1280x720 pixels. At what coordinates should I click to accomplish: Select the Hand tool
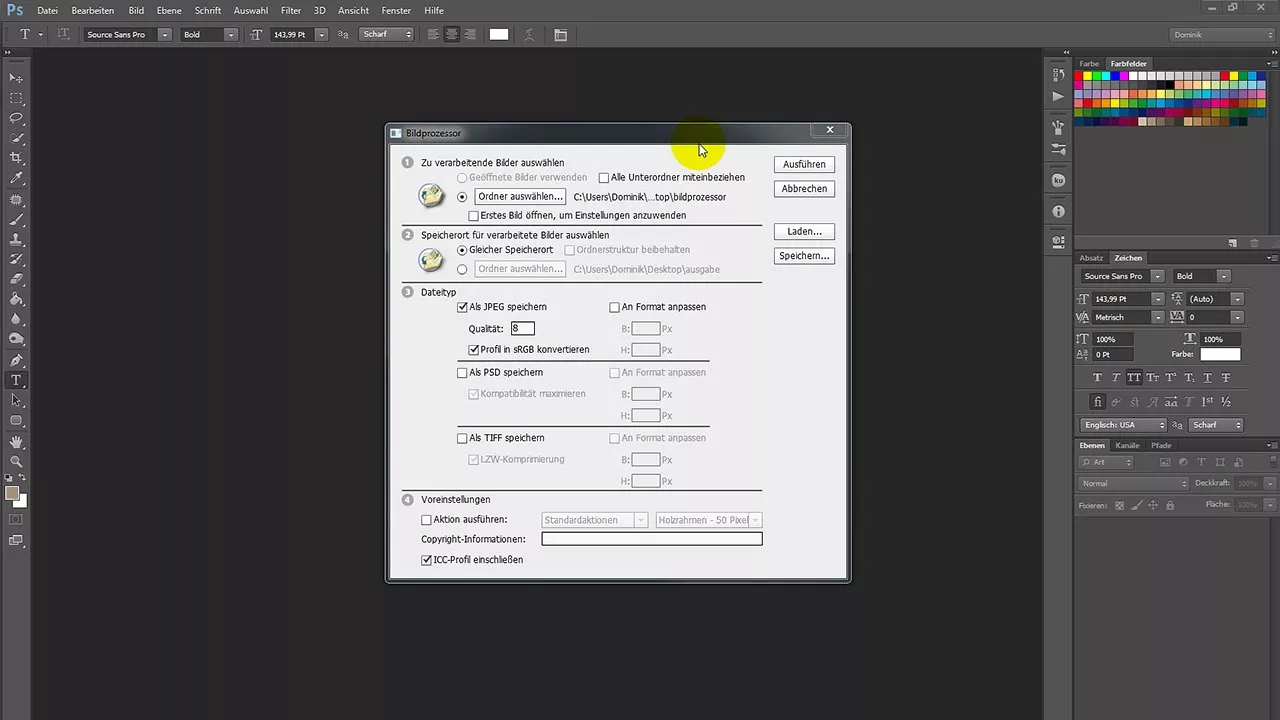pyautogui.click(x=16, y=441)
